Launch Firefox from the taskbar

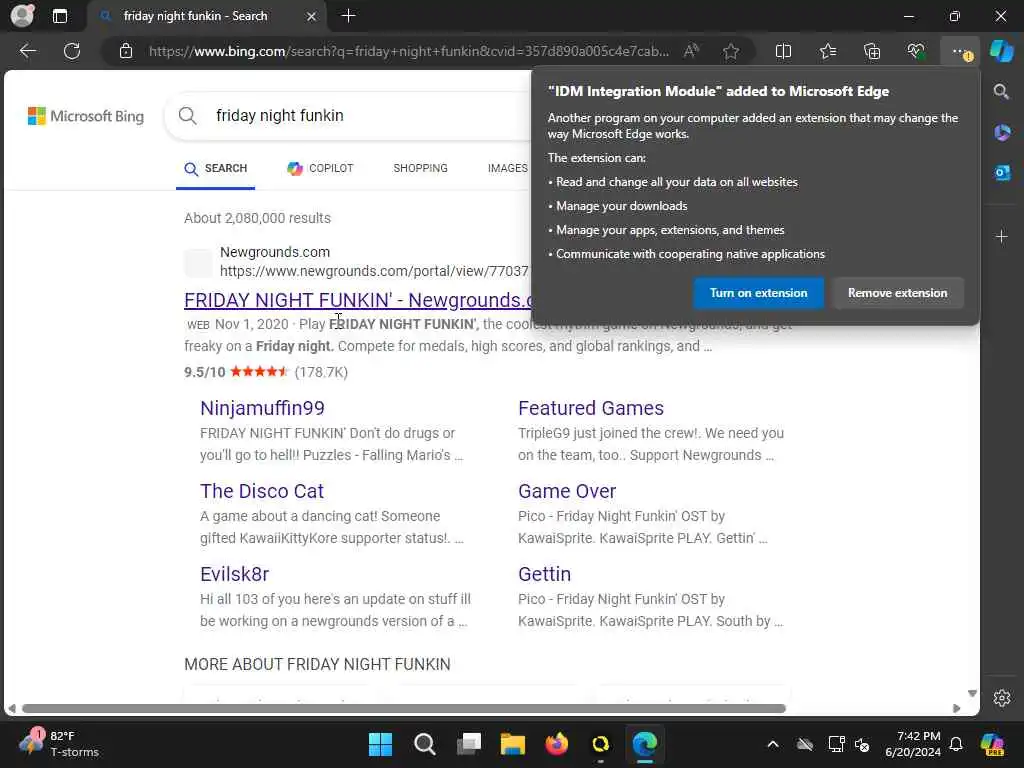556,744
